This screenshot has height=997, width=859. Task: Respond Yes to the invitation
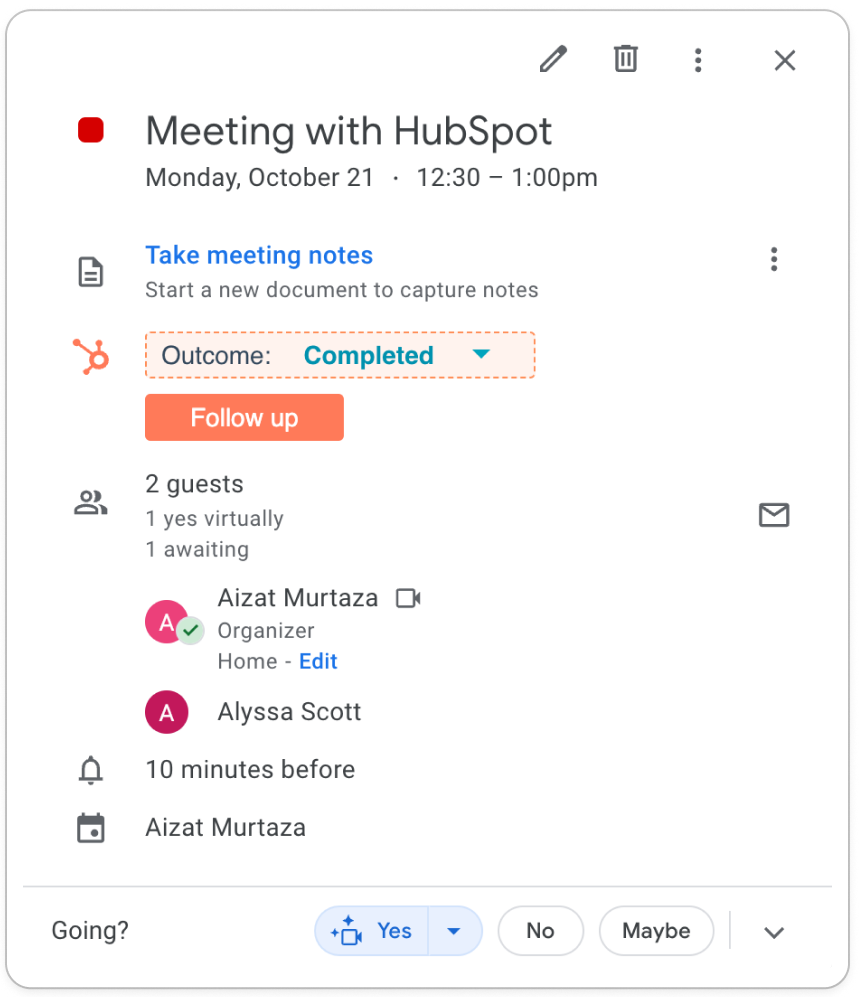tap(372, 931)
